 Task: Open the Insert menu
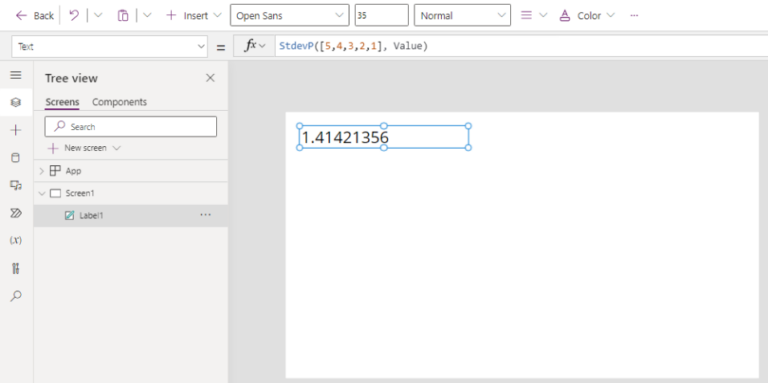(x=194, y=16)
